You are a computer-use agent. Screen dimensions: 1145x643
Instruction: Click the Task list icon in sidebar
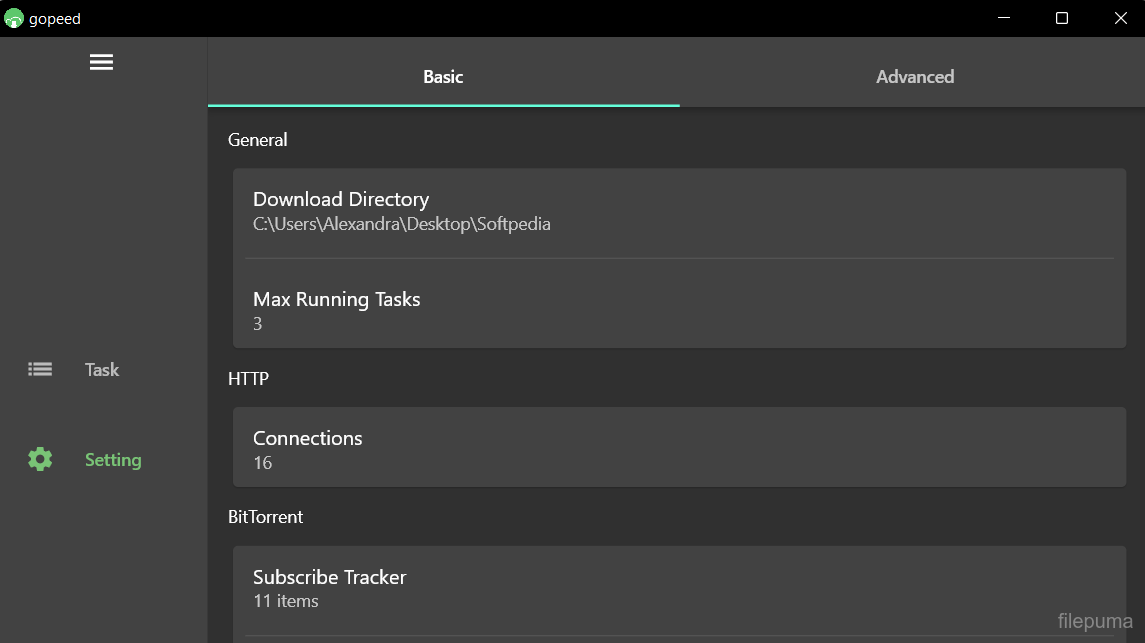pos(40,369)
